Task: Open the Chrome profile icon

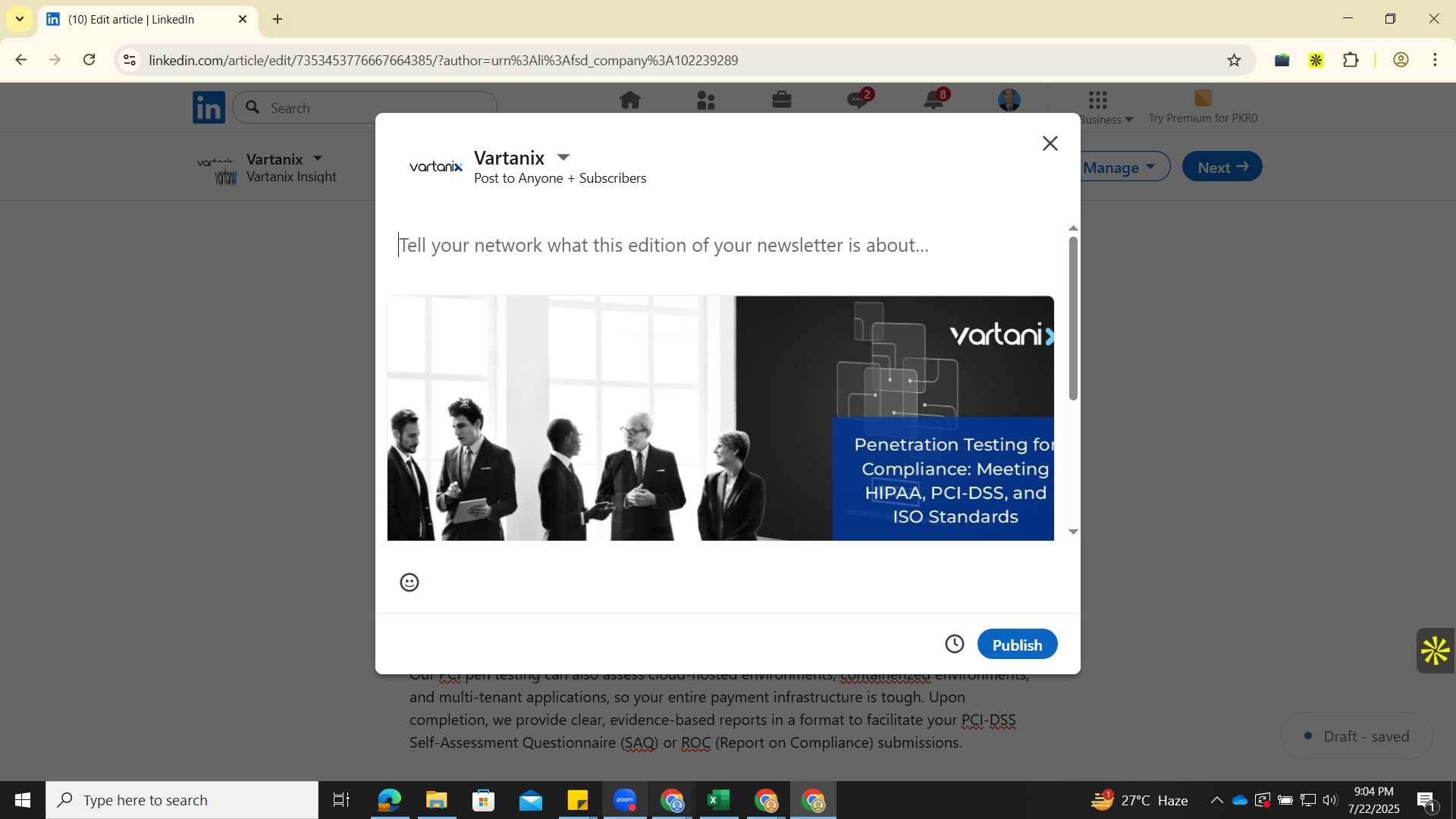Action: point(1401,60)
